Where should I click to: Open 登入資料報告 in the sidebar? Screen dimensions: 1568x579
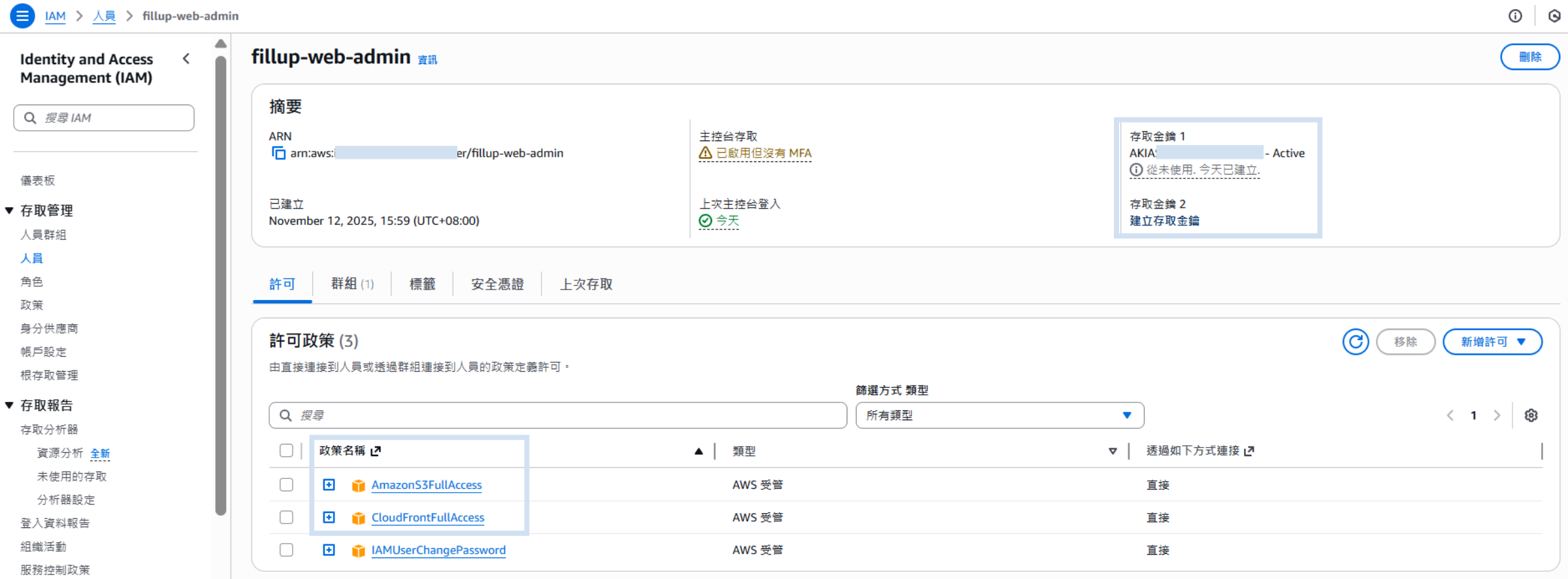point(55,523)
